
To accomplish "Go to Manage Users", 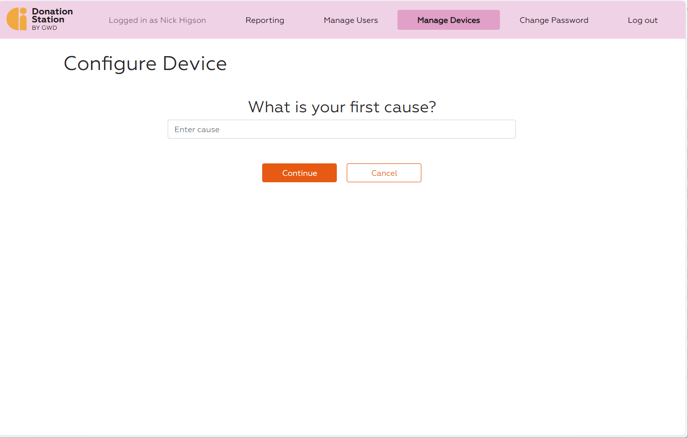I will point(351,20).
